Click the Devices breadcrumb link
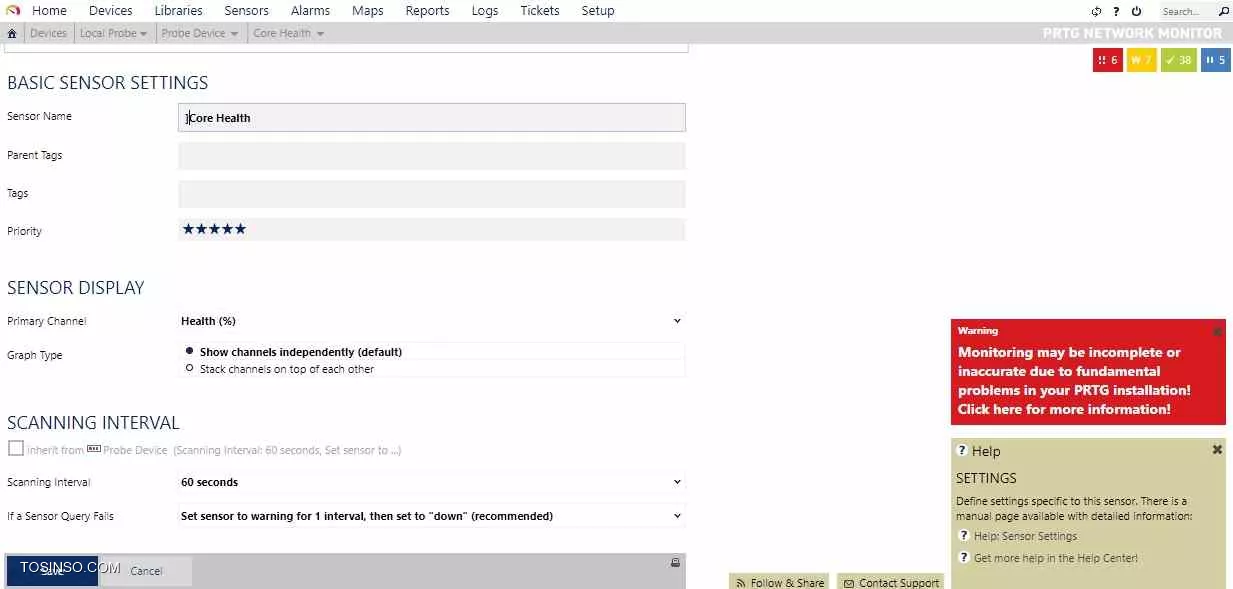Screen dimensions: 1233x589 (48, 34)
